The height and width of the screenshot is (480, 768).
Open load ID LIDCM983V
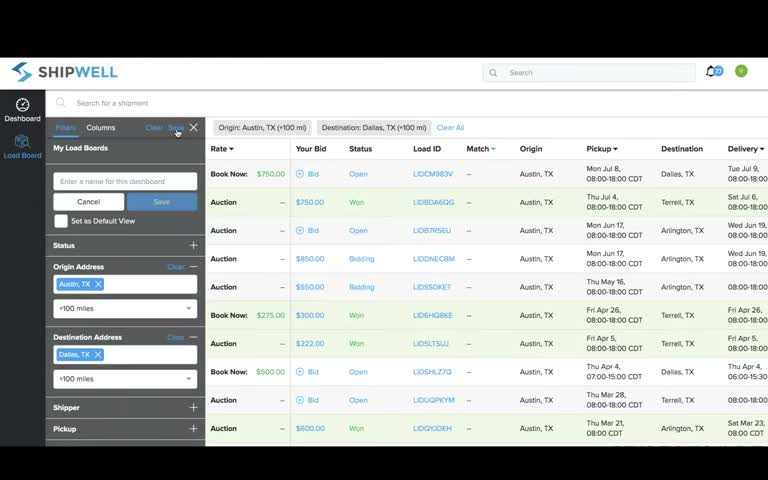pos(433,174)
